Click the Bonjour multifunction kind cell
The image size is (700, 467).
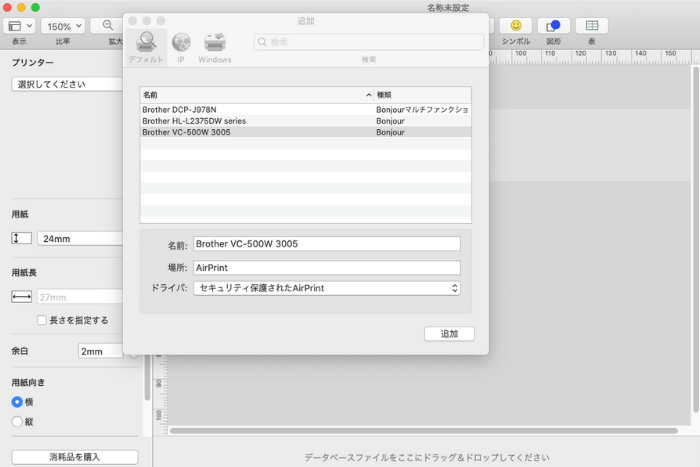tap(422, 109)
